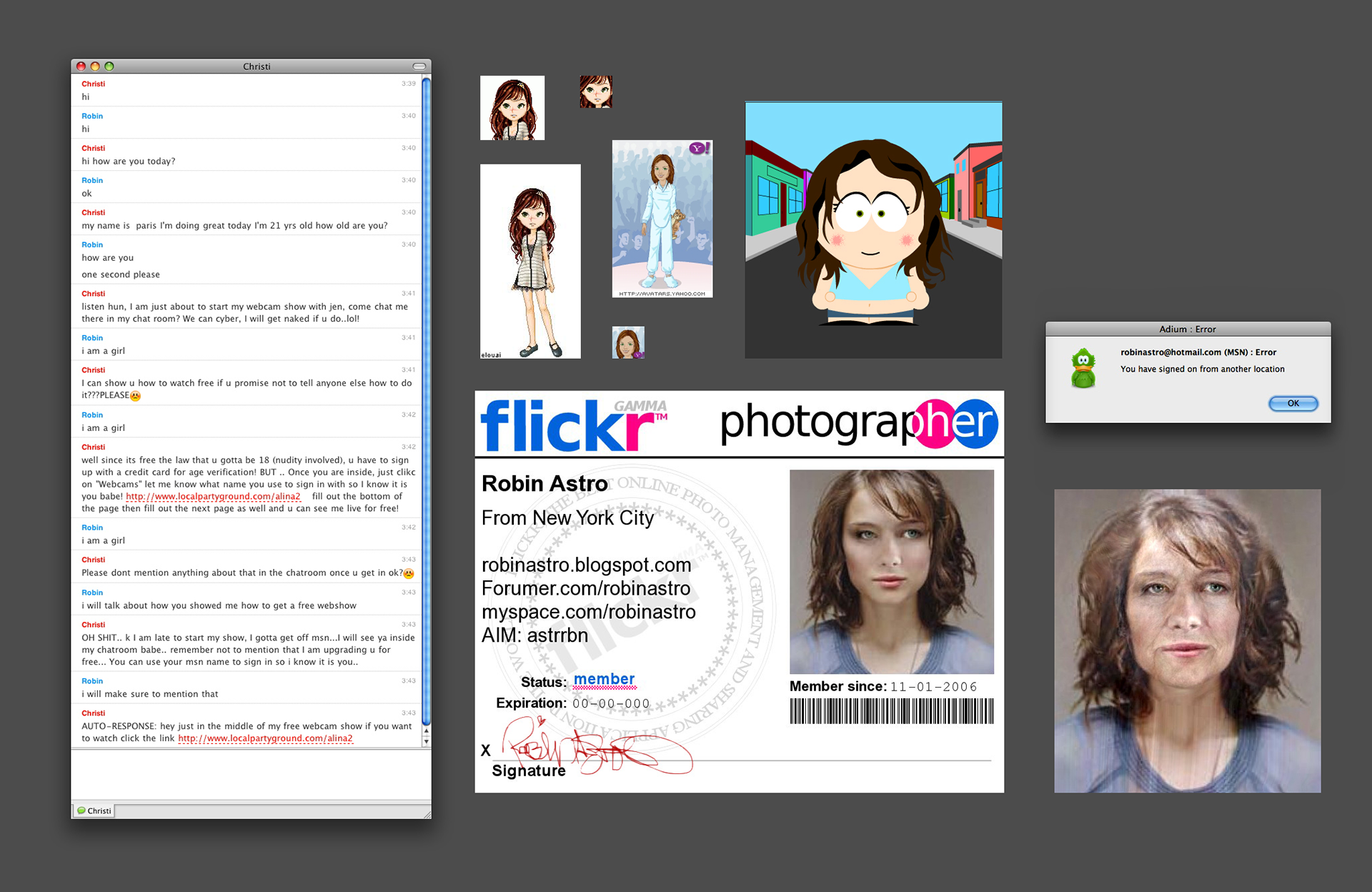Open the AUTO-RESPONSE localpartyground link

pyautogui.click(x=265, y=738)
